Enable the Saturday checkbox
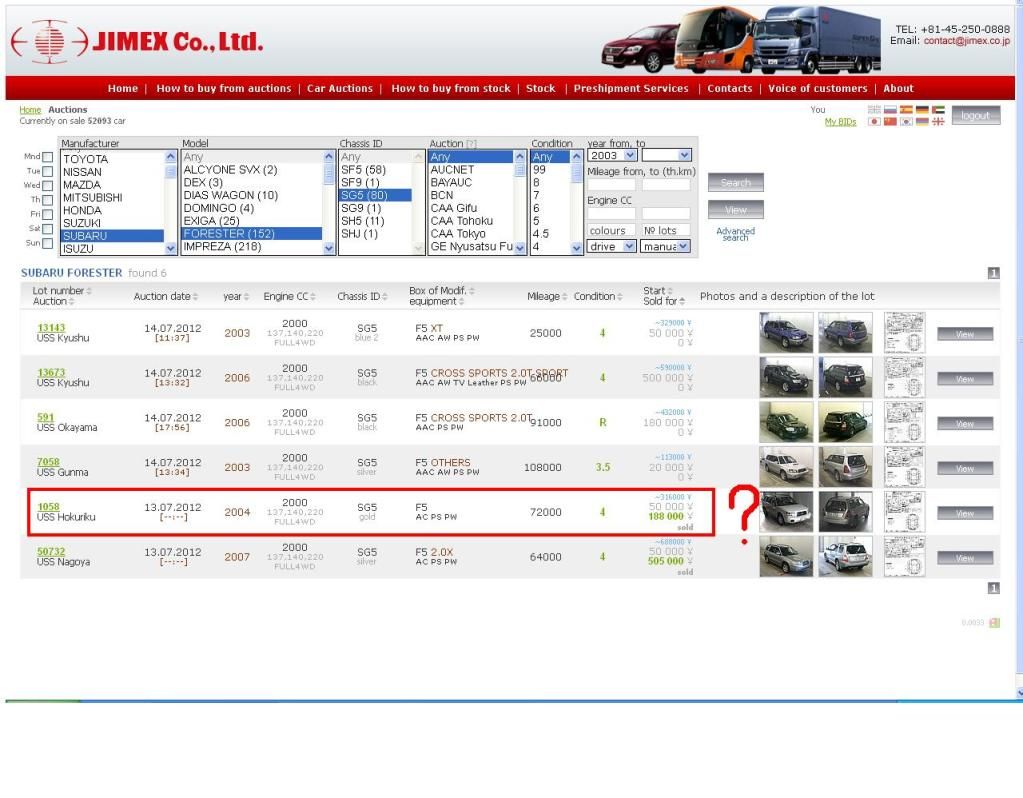 [48, 229]
